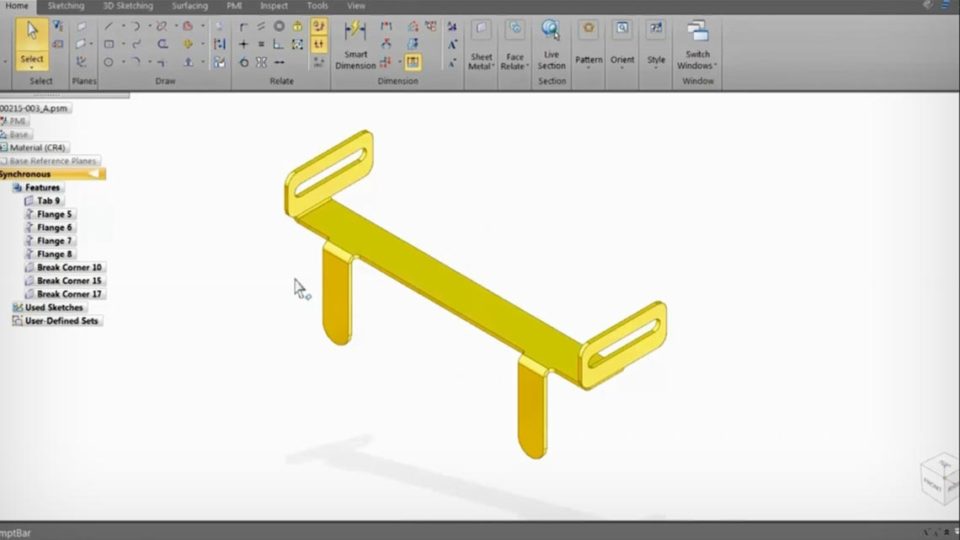Click the Face Relate button
This screenshot has width=960, height=540.
[515, 44]
